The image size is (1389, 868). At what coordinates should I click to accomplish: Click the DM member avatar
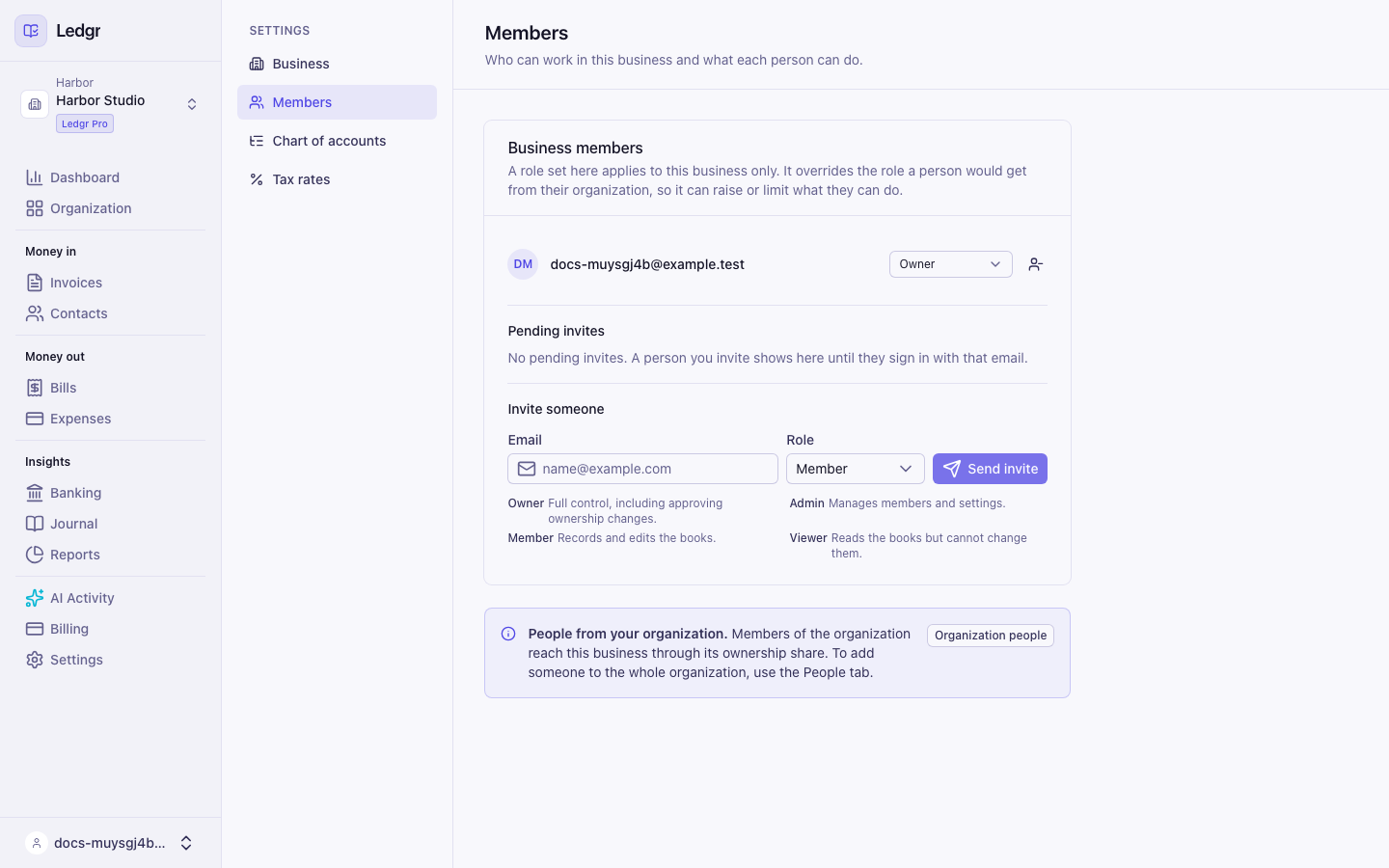pos(523,264)
